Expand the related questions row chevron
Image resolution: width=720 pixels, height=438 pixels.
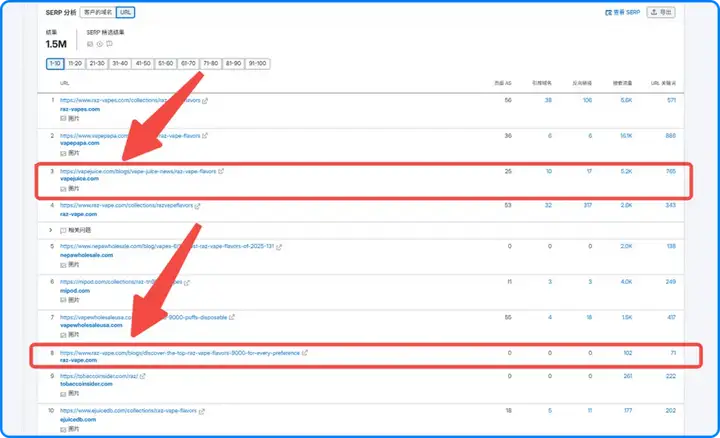(x=51, y=230)
